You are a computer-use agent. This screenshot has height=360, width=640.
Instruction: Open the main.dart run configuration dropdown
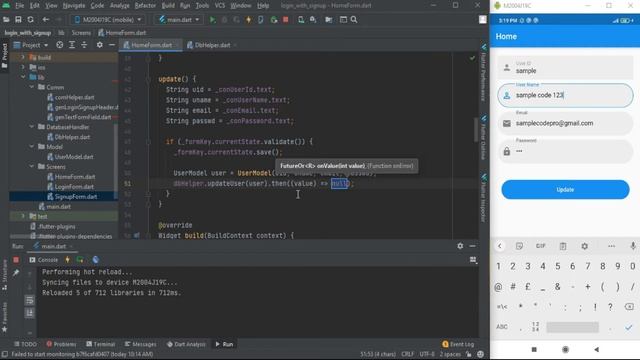click(179, 20)
